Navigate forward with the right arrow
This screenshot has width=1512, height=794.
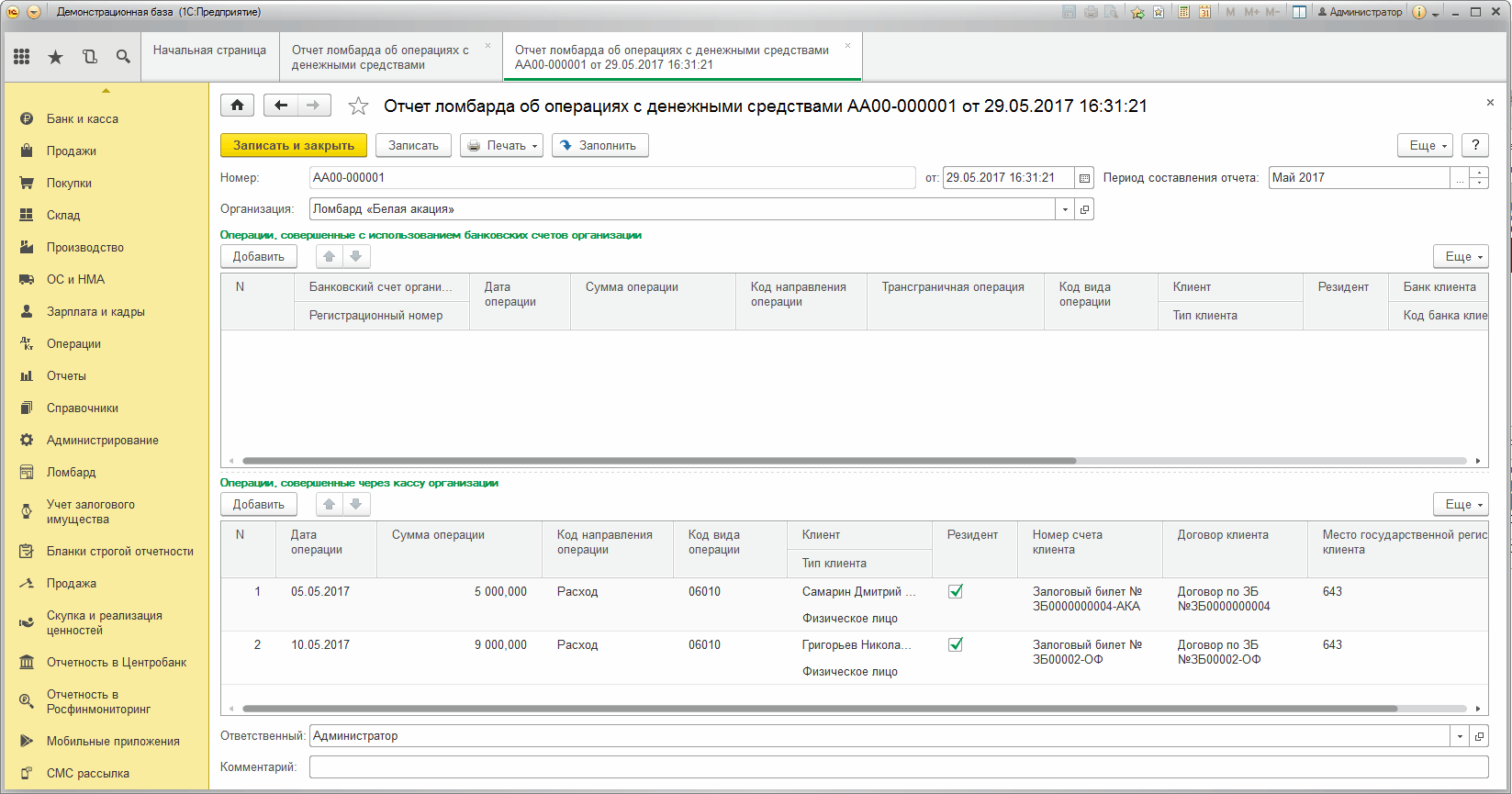click(x=313, y=106)
